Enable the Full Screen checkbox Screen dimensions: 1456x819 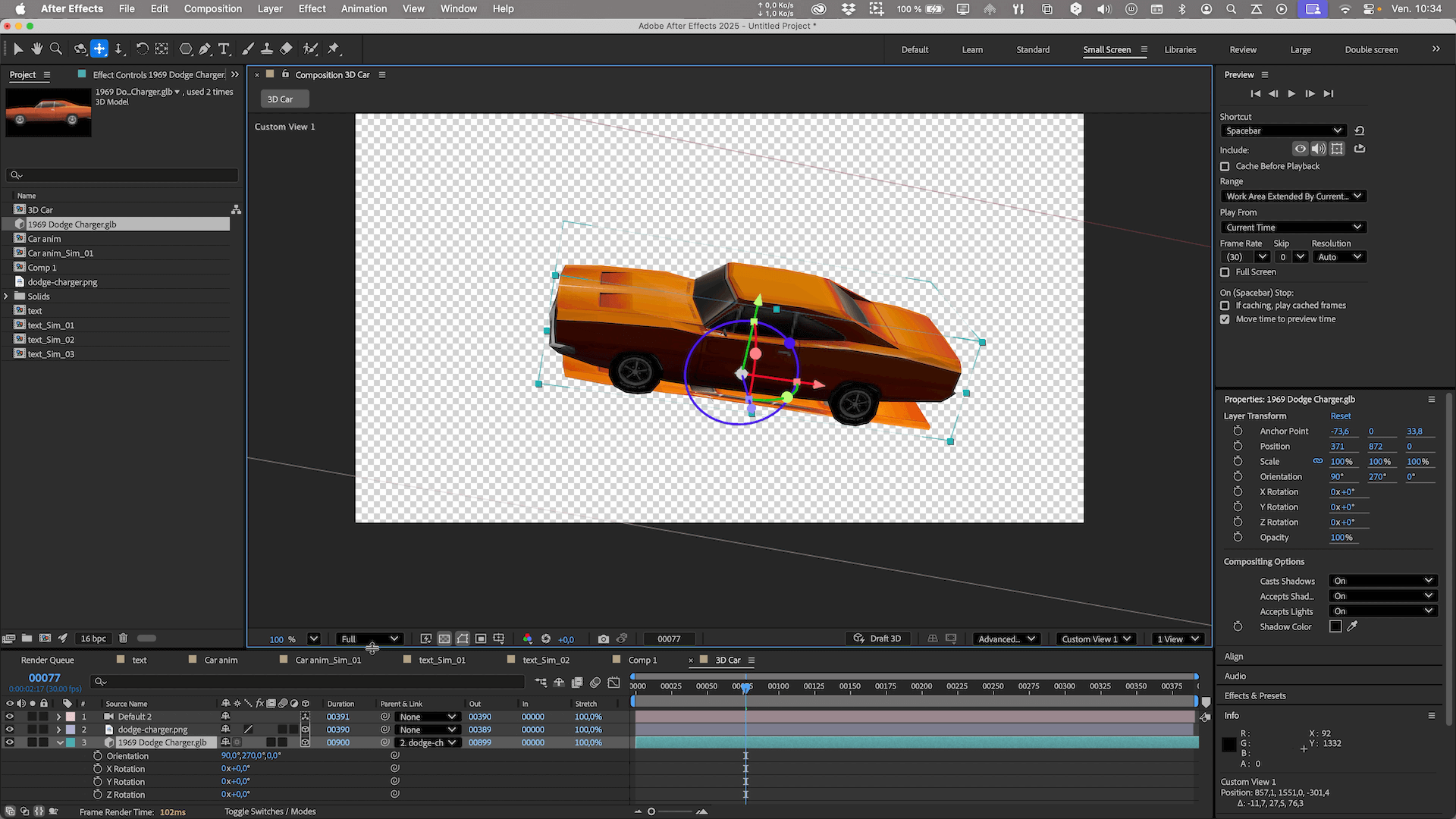point(1225,272)
